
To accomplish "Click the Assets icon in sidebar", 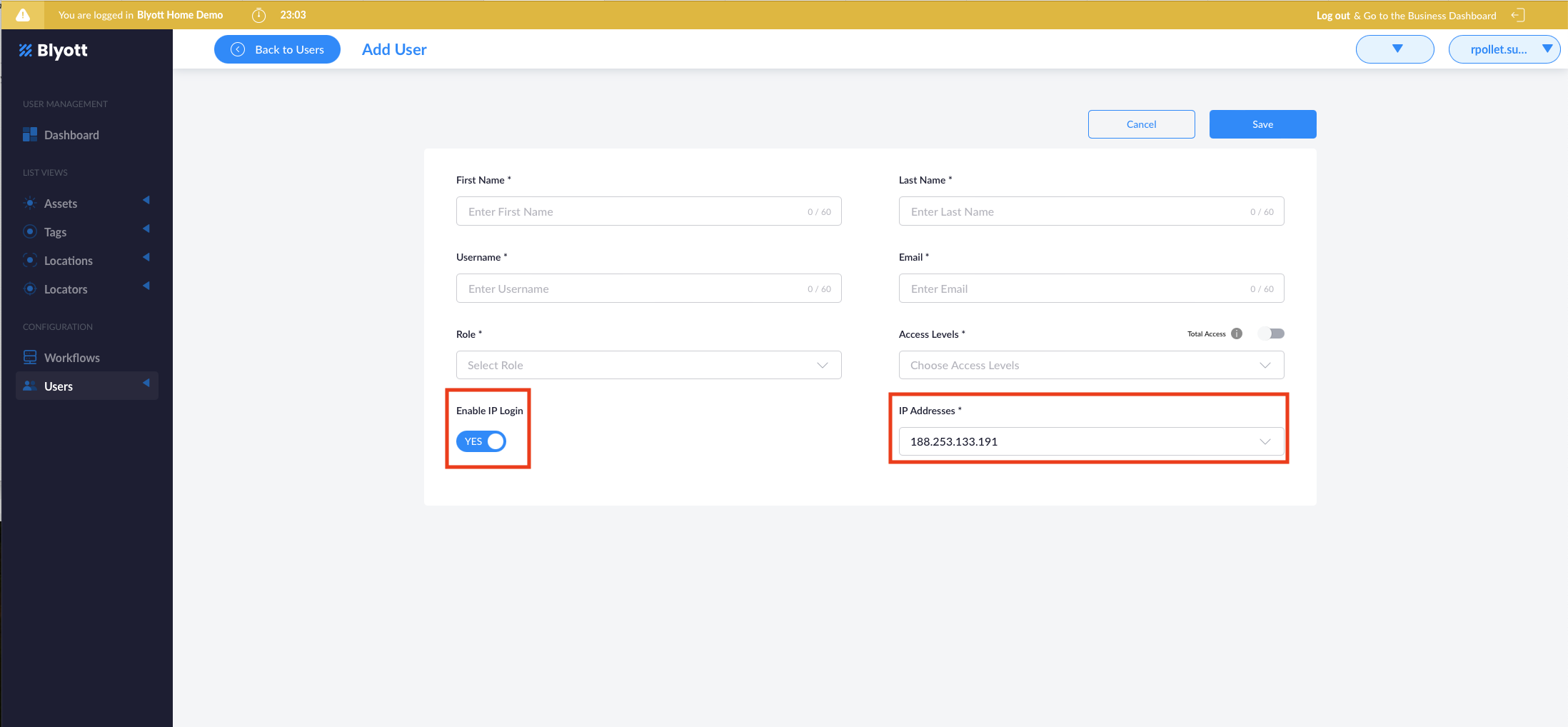I will click(30, 204).
